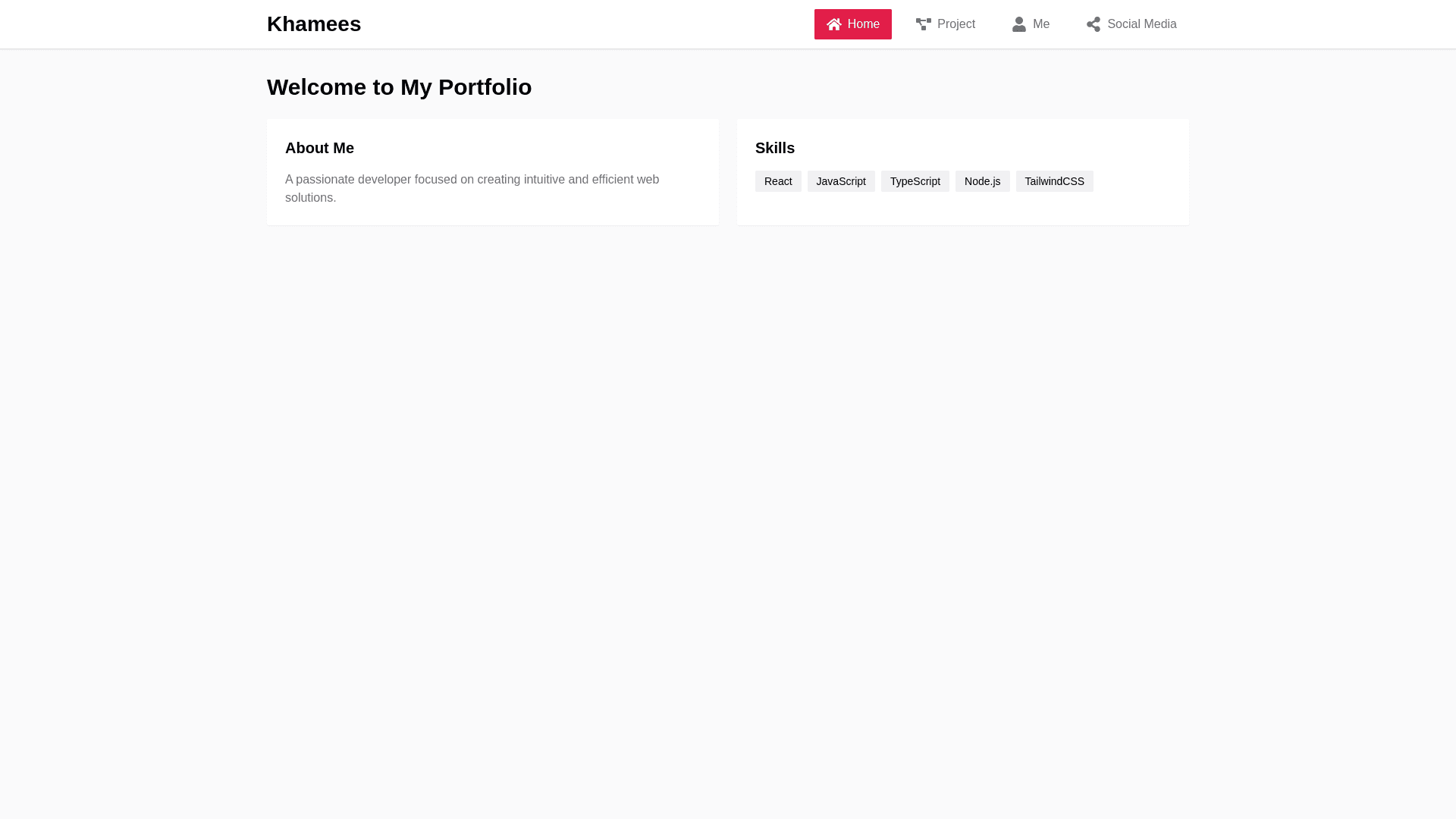Click the Node.js skill badge

click(x=982, y=181)
